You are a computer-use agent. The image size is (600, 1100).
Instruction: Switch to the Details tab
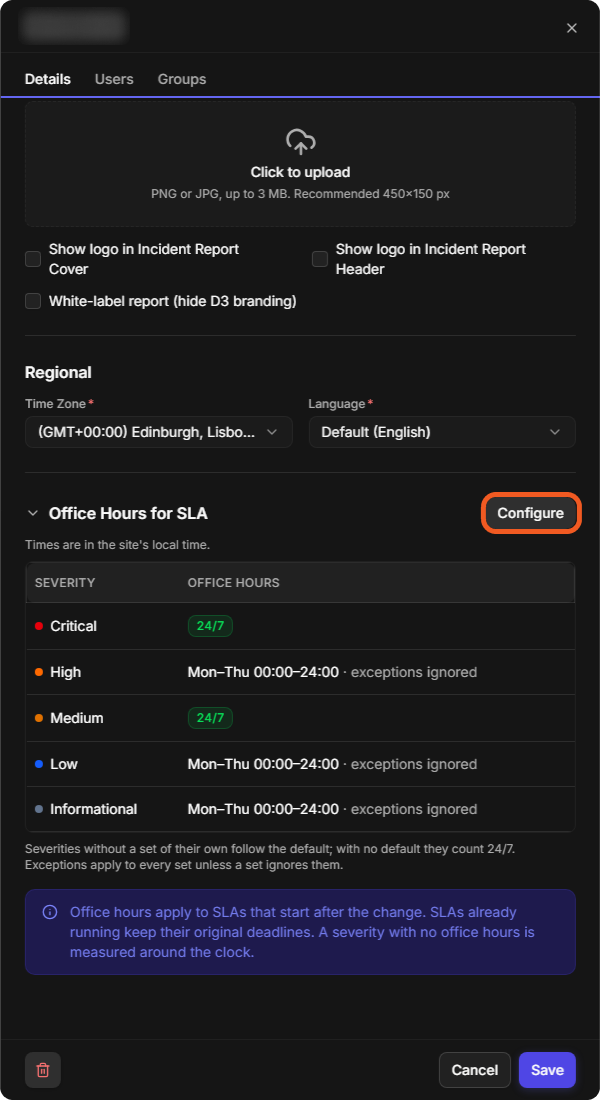click(48, 79)
